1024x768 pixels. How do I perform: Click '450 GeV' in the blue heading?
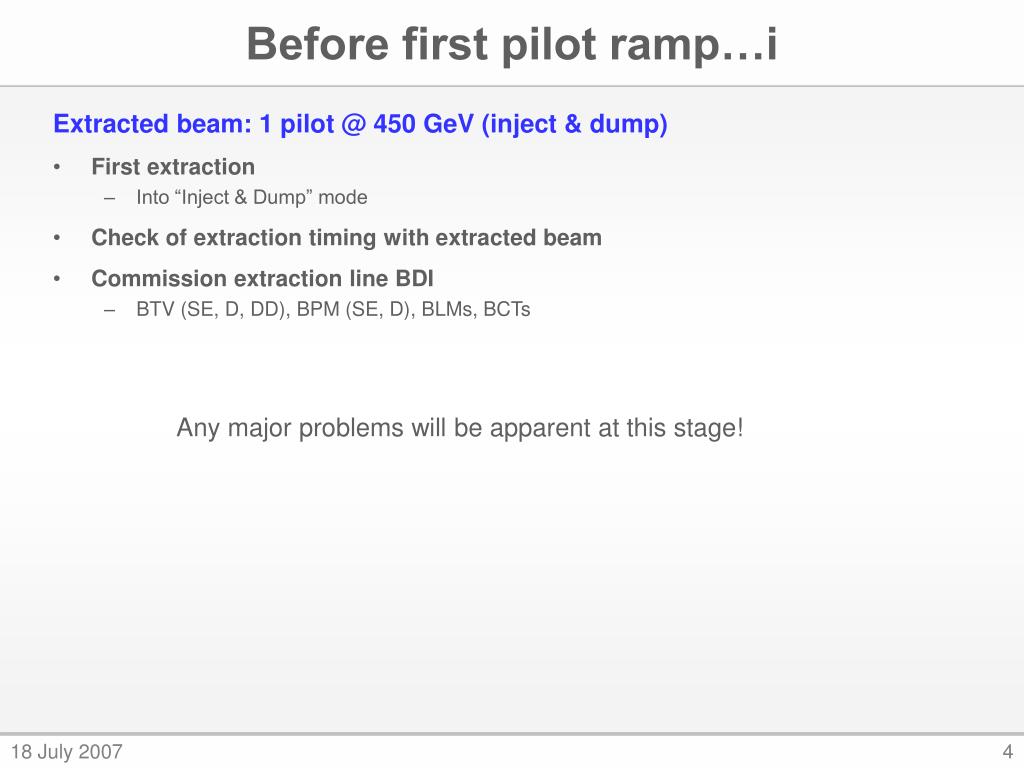[x=423, y=124]
